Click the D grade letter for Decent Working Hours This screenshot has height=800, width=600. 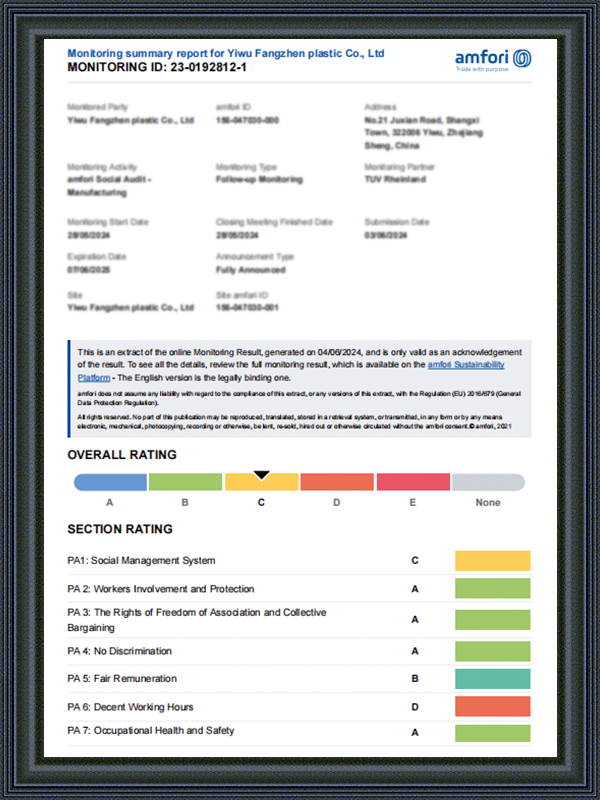tap(415, 707)
